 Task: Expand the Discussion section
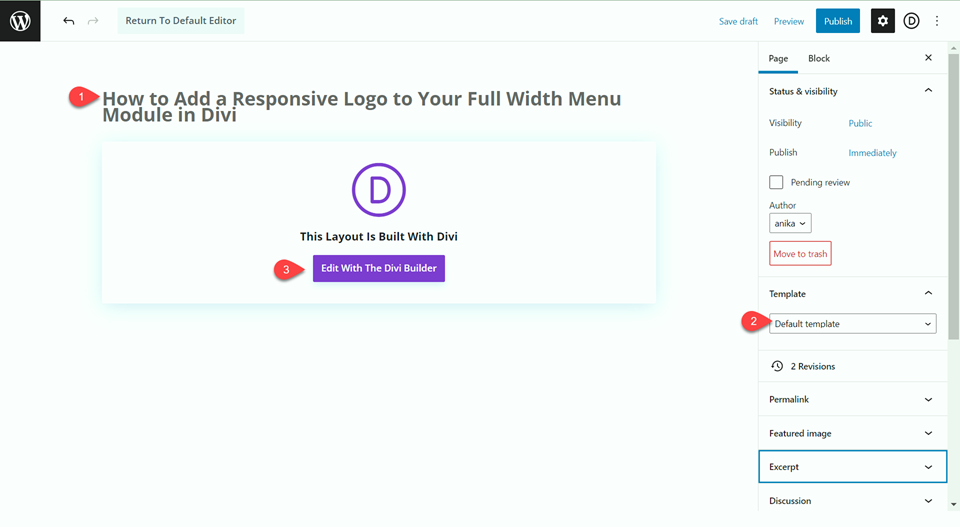(852, 501)
